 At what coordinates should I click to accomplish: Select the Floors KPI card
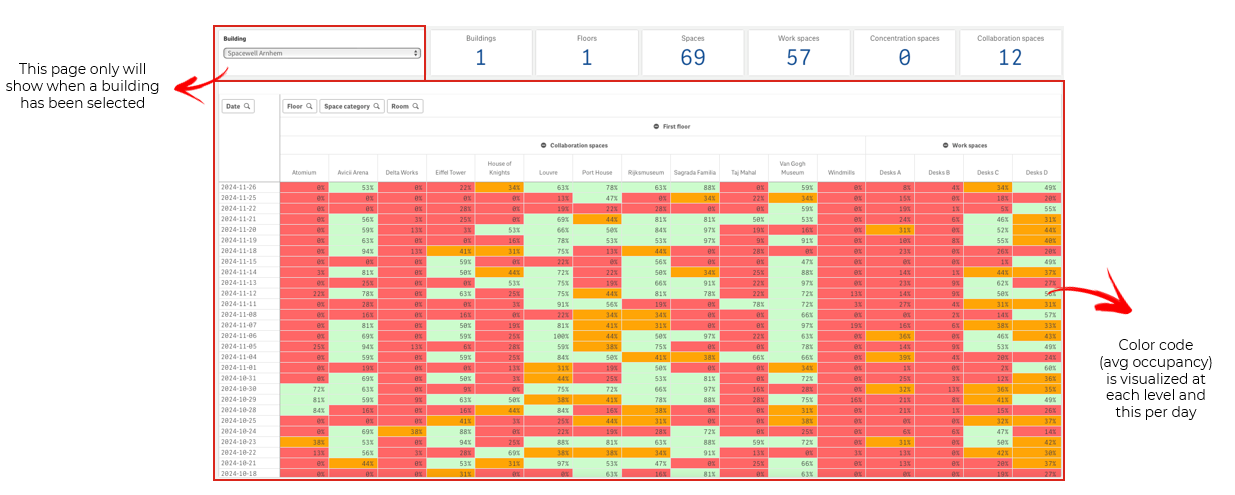[x=587, y=51]
